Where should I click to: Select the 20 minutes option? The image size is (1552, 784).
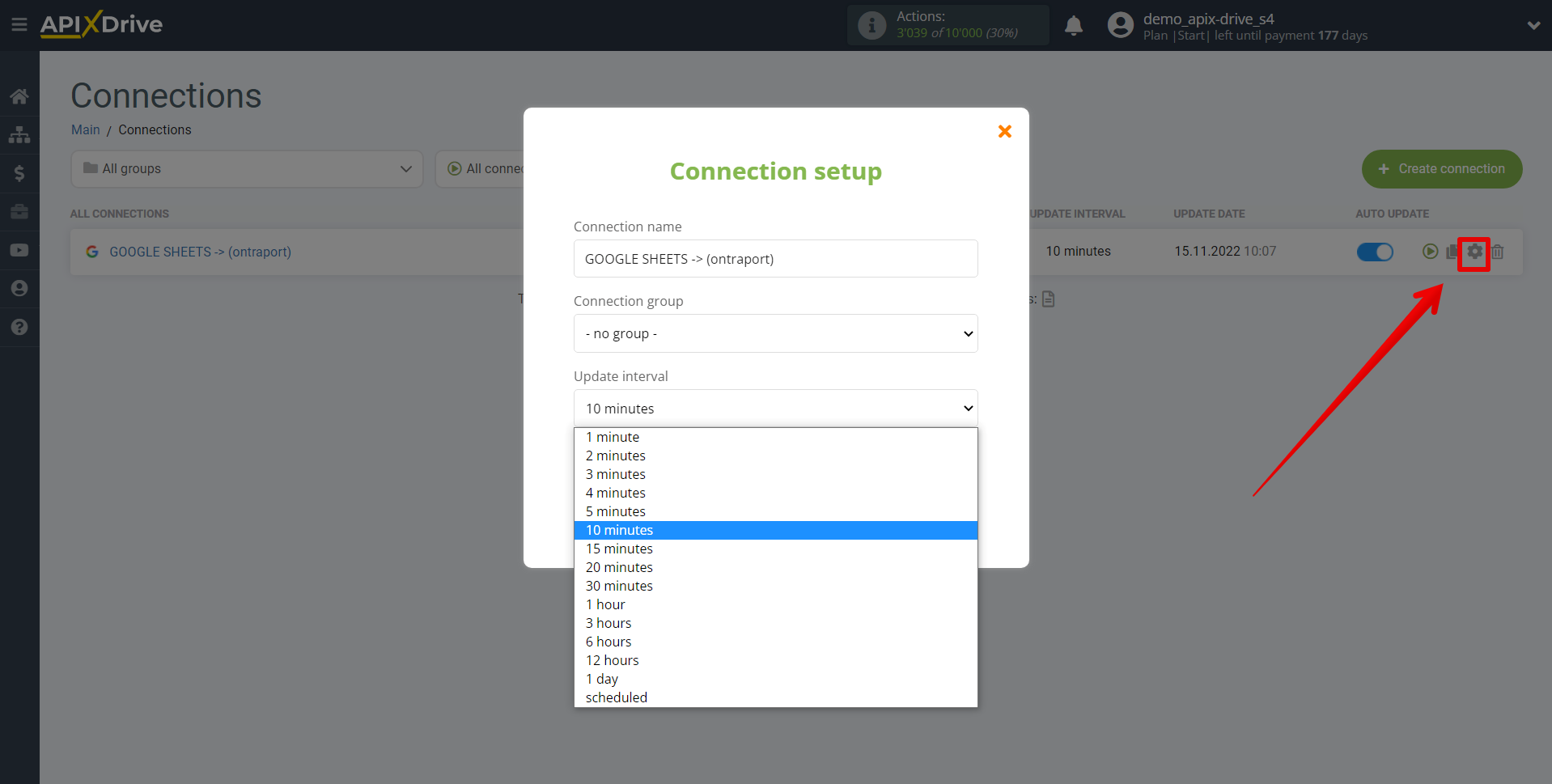click(776, 567)
